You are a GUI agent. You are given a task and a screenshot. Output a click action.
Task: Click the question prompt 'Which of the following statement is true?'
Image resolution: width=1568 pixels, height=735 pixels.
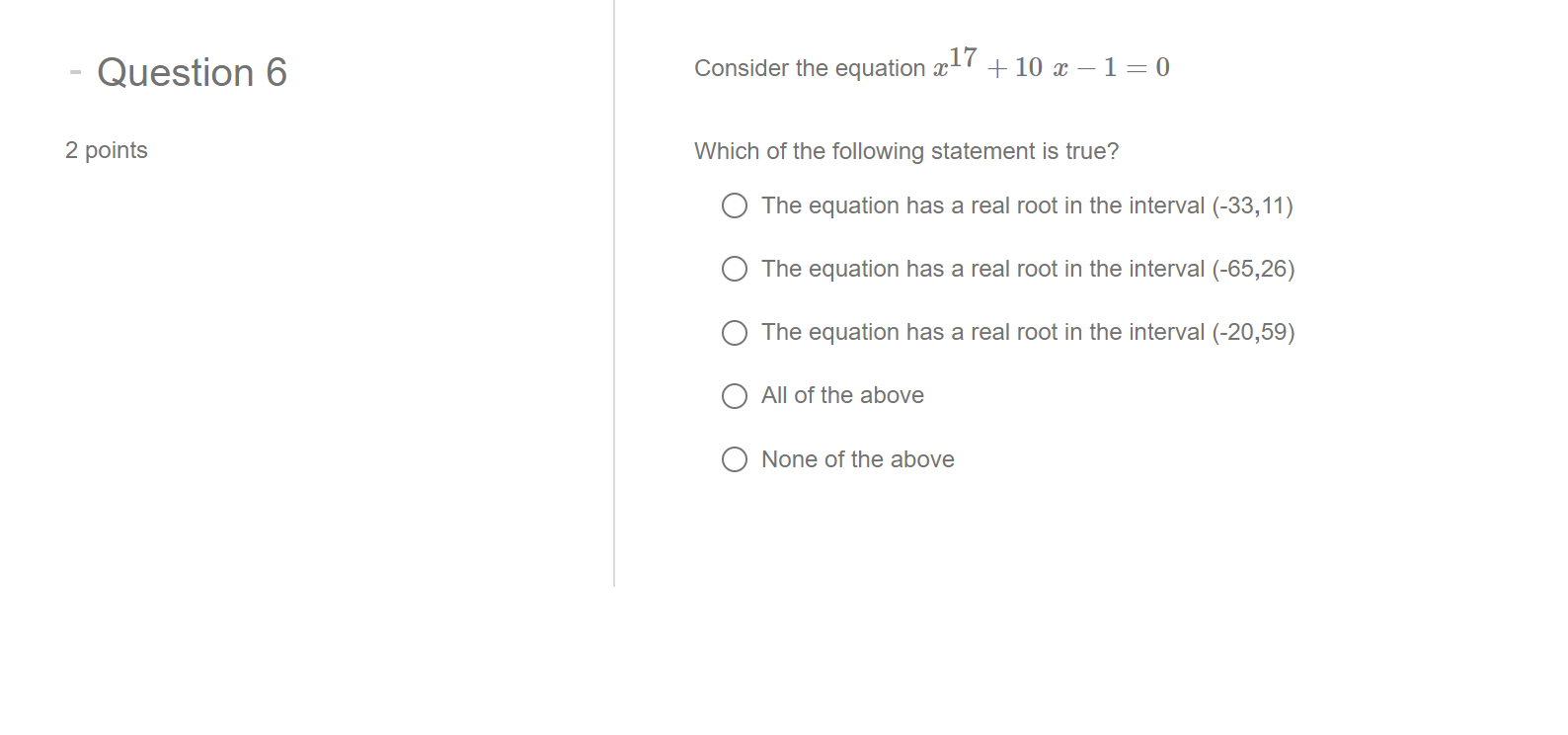[907, 150]
